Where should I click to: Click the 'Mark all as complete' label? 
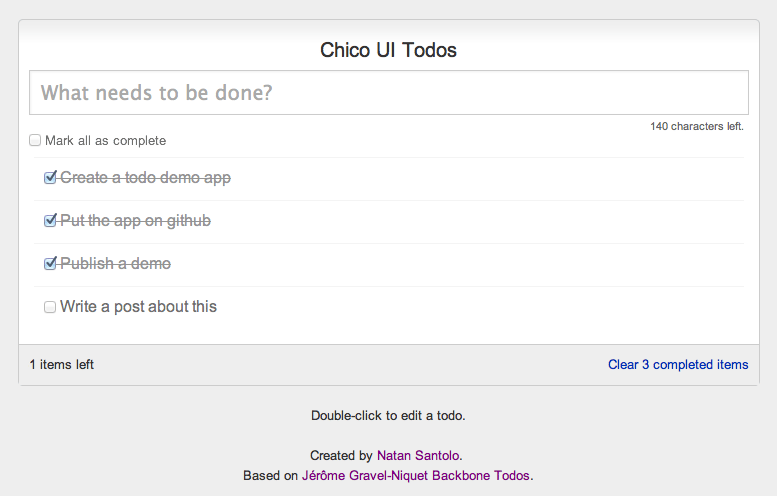click(106, 141)
